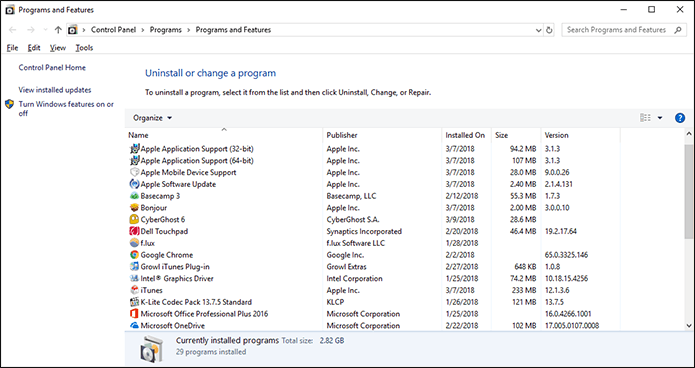
Task: Click the scrollbar up arrow
Action: [689, 133]
